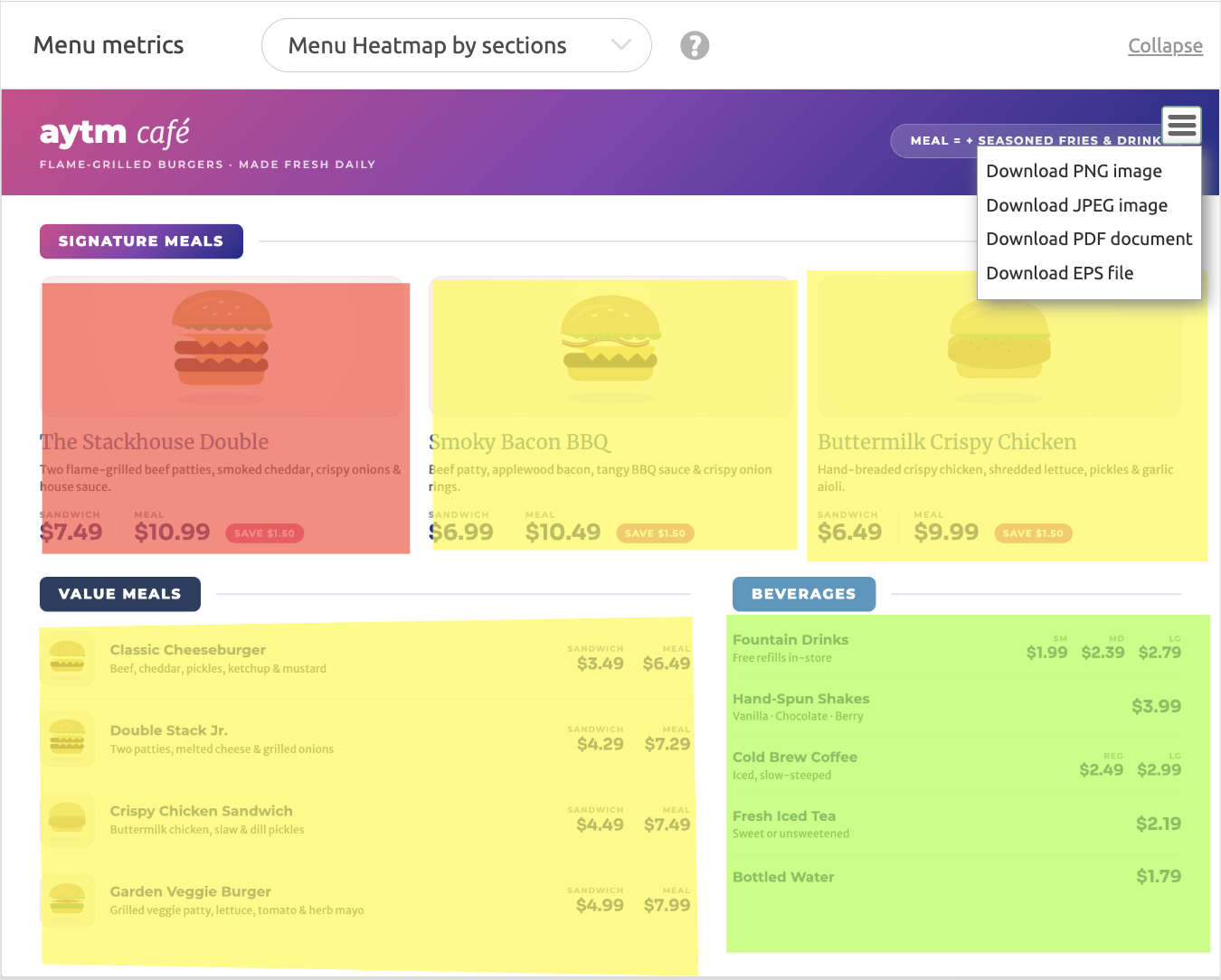Click the Smoky Bacon BBQ title
Image resolution: width=1221 pixels, height=980 pixels.
coord(520,442)
